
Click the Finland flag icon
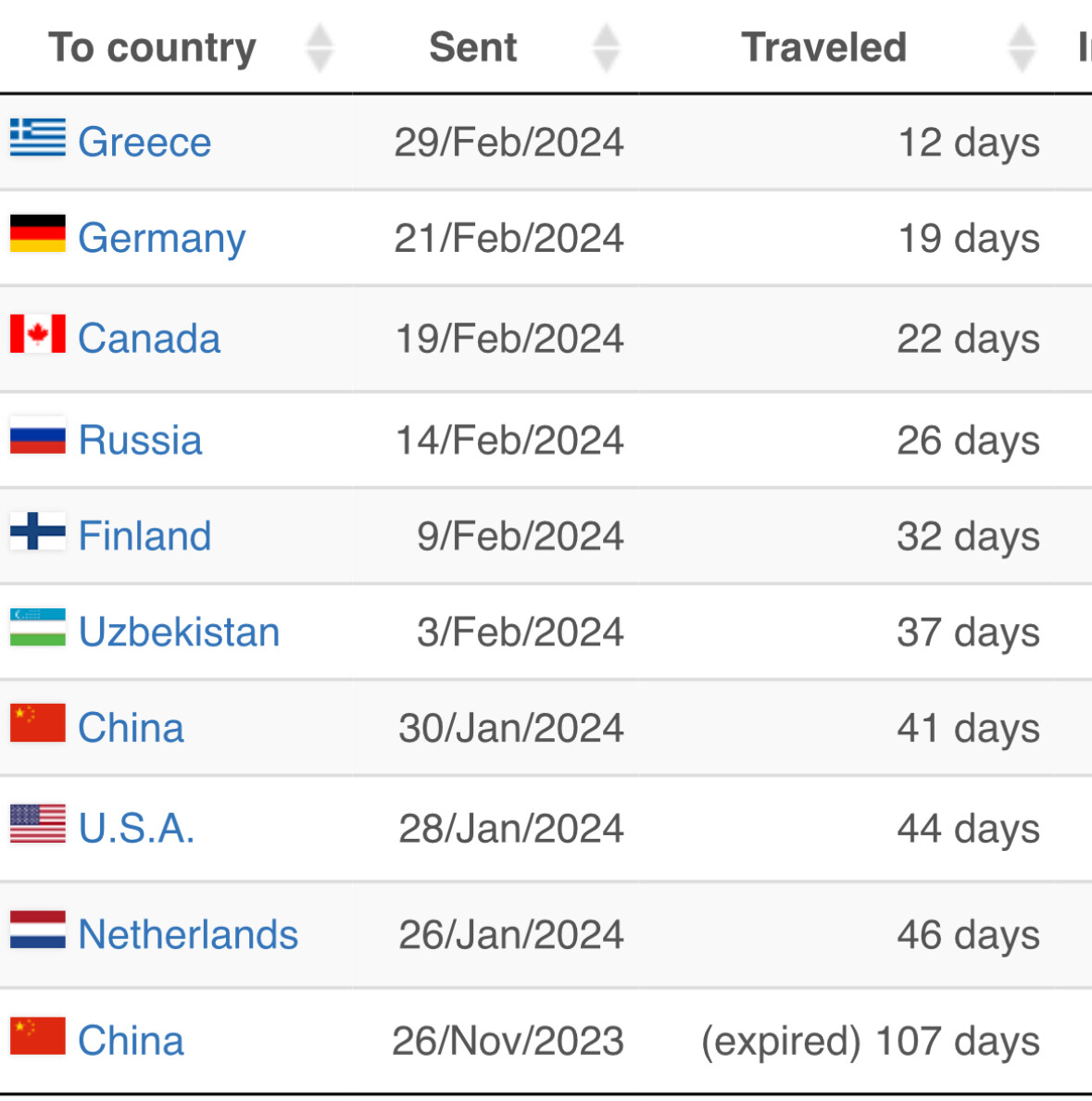point(38,532)
